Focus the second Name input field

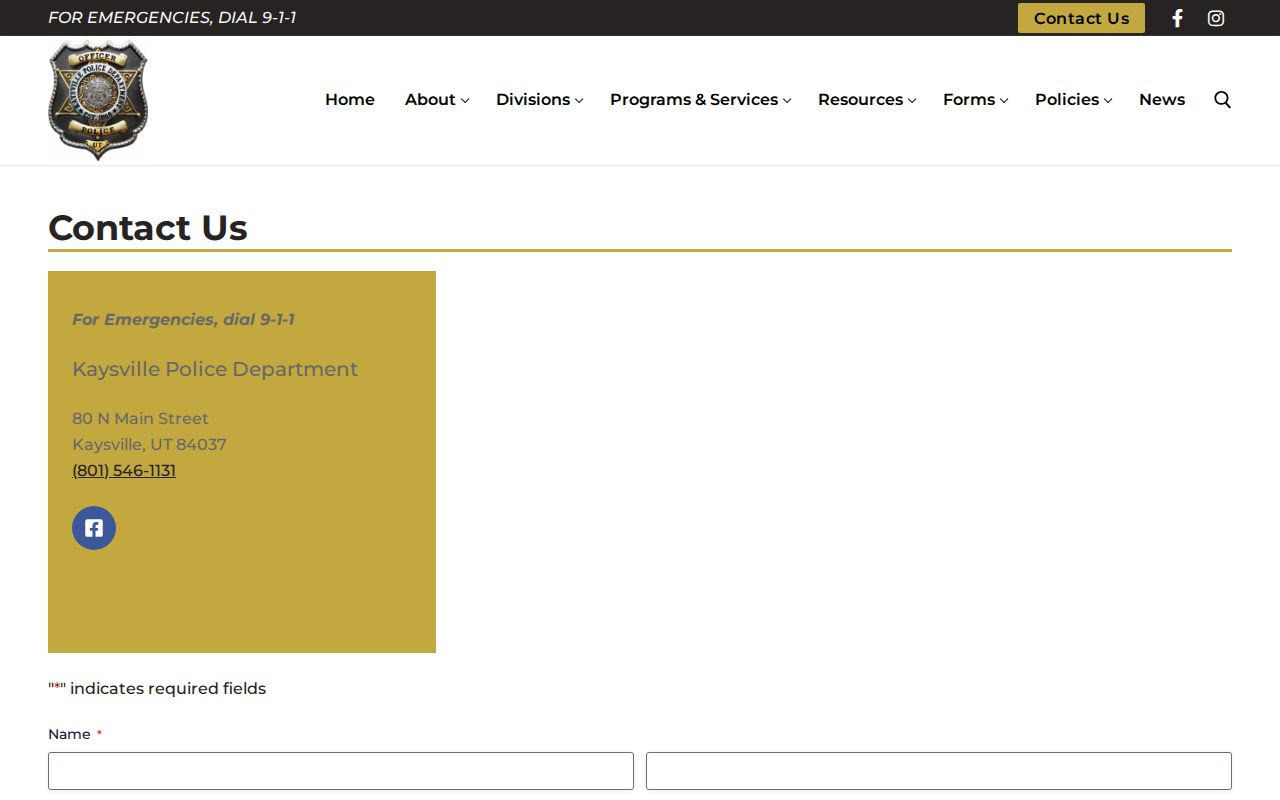pos(939,771)
